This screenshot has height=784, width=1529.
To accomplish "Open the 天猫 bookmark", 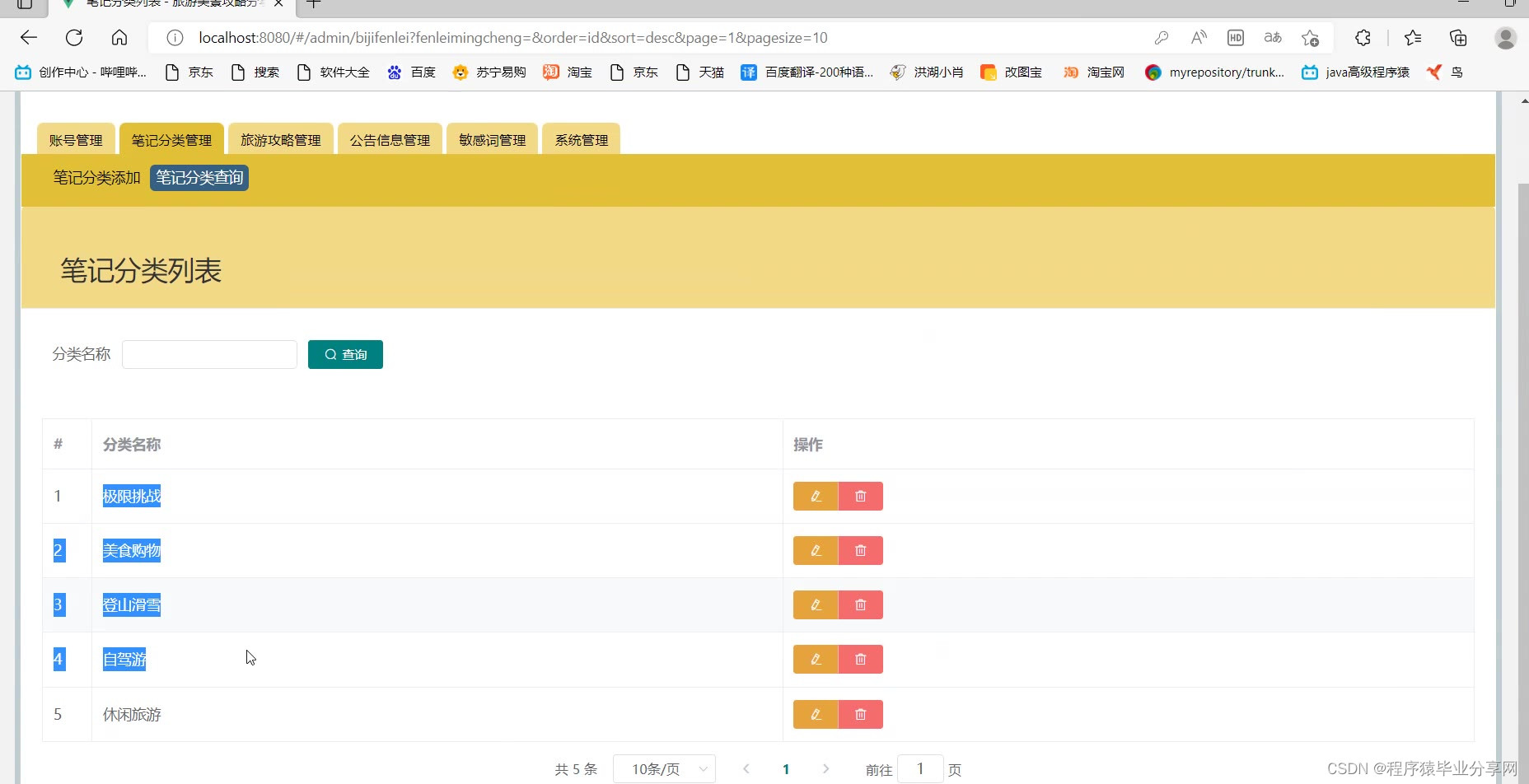I will tap(699, 72).
